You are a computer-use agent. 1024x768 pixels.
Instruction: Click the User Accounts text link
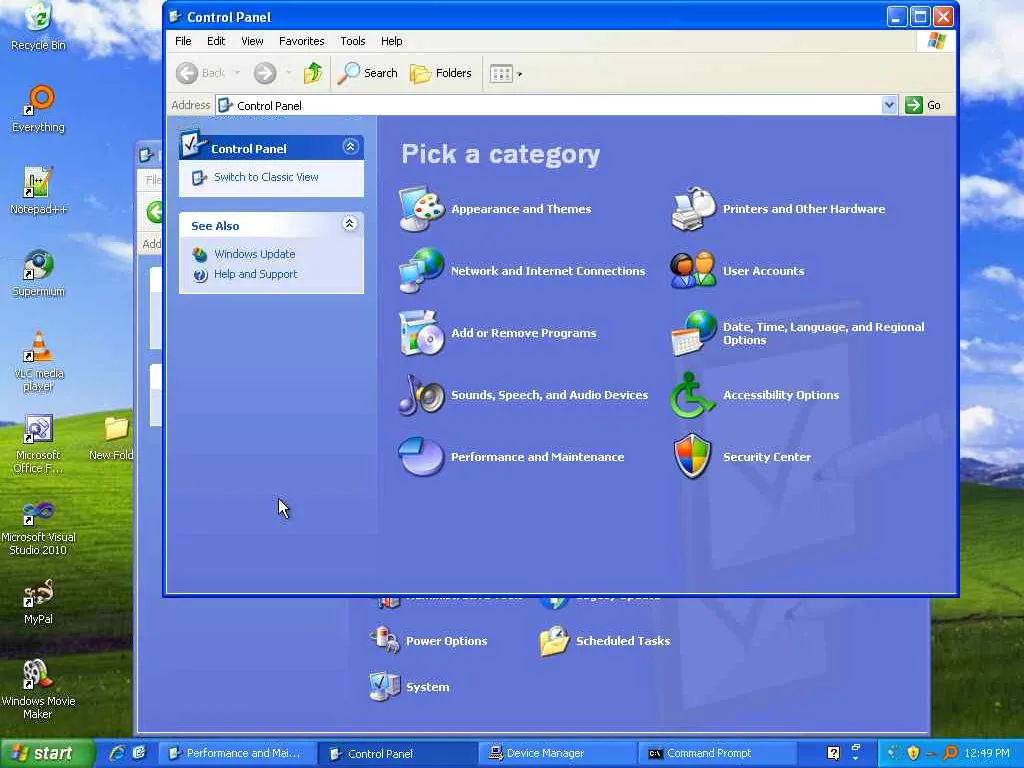point(763,271)
